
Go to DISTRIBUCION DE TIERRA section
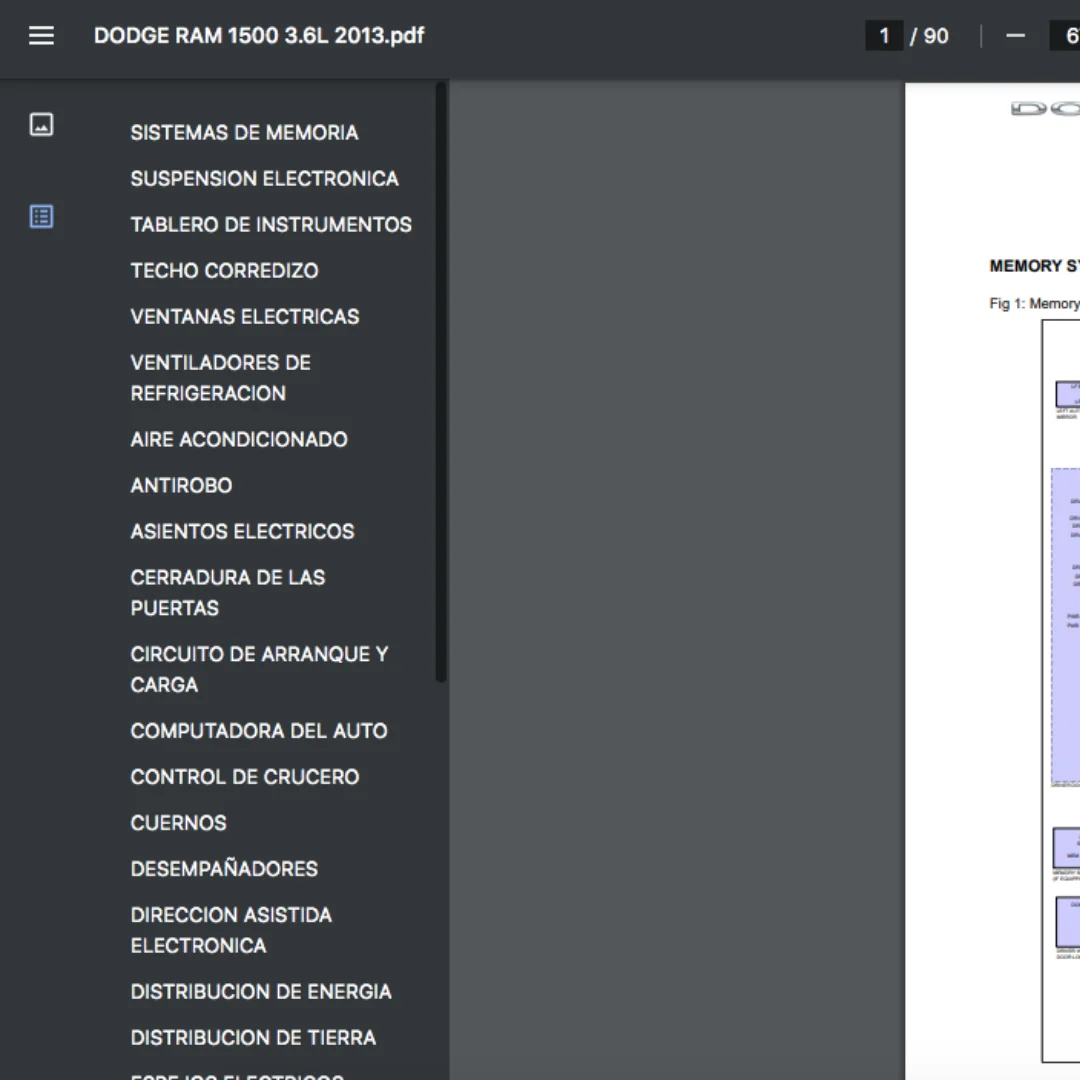pyautogui.click(x=253, y=1038)
